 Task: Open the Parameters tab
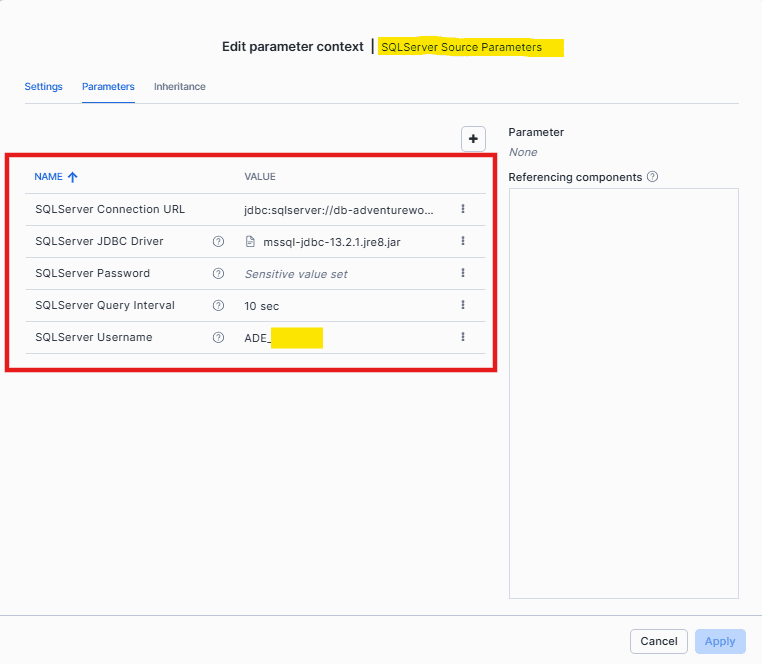pos(108,87)
